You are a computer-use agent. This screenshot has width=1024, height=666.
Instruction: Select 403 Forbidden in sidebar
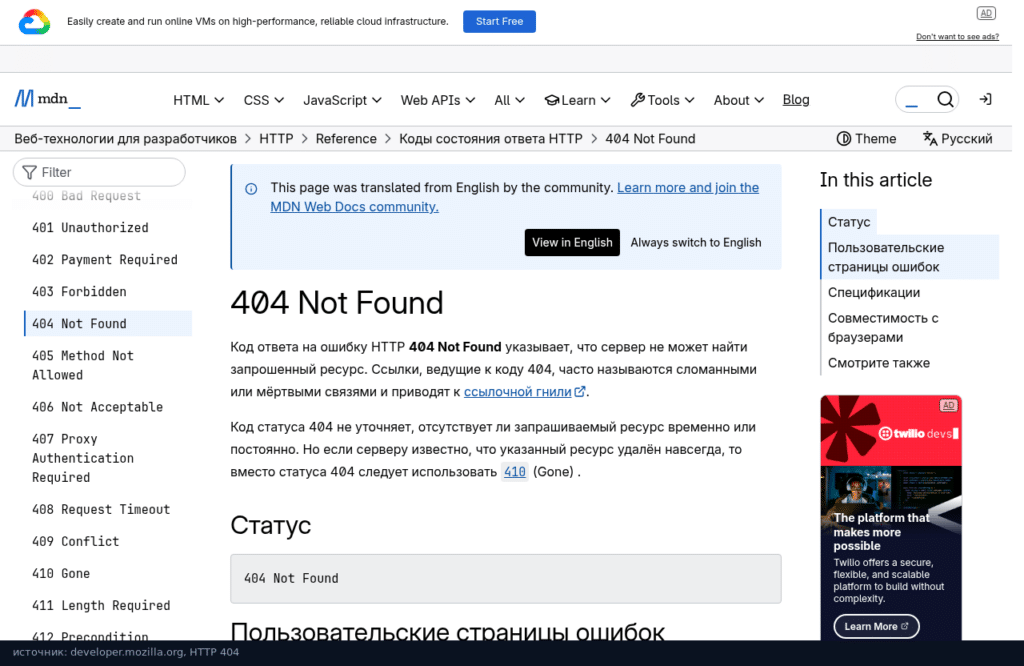point(79,292)
